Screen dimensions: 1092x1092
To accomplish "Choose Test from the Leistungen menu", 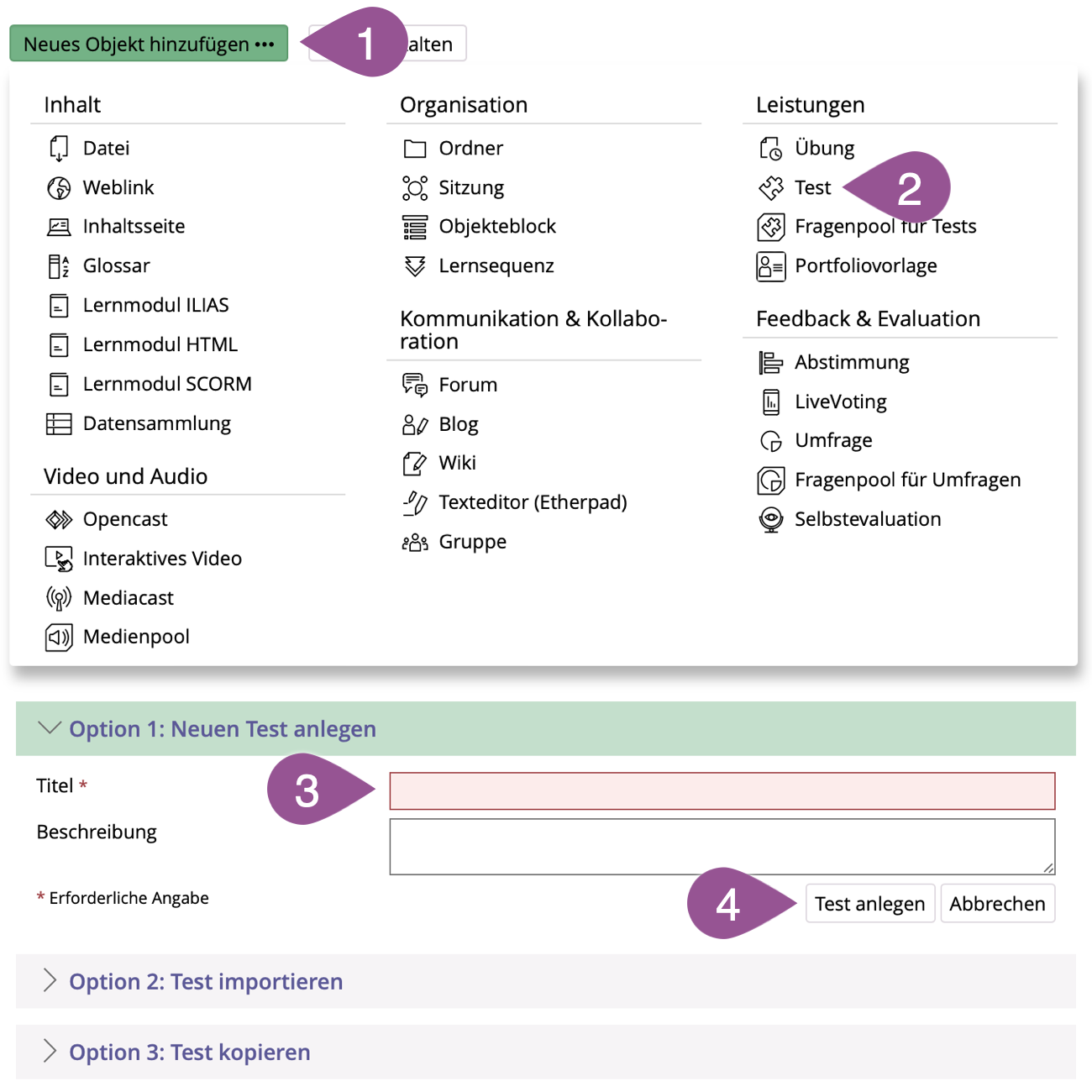I will 812,187.
